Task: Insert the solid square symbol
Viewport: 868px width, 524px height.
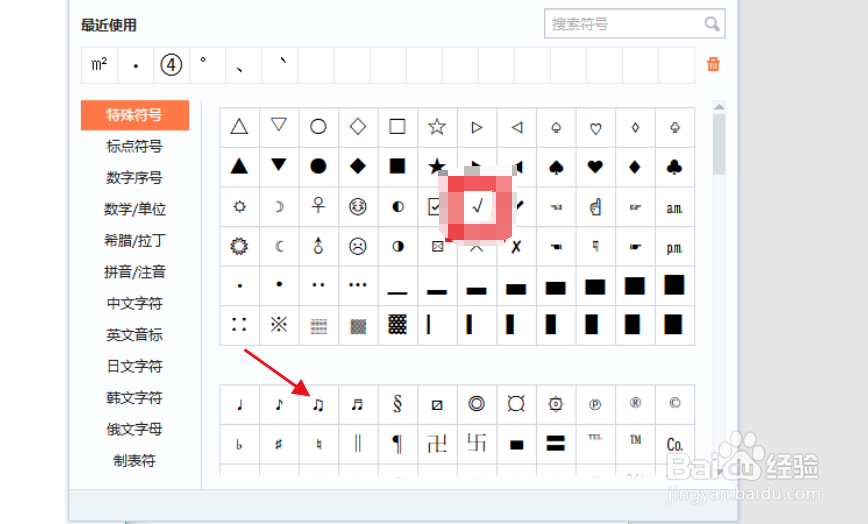Action: coord(397,167)
